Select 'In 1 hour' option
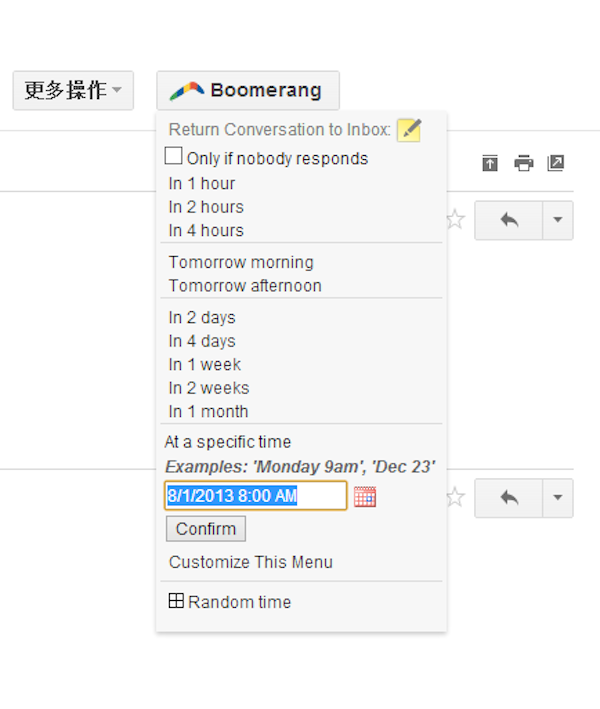Image resolution: width=600 pixels, height=709 pixels. pyautogui.click(x=202, y=184)
